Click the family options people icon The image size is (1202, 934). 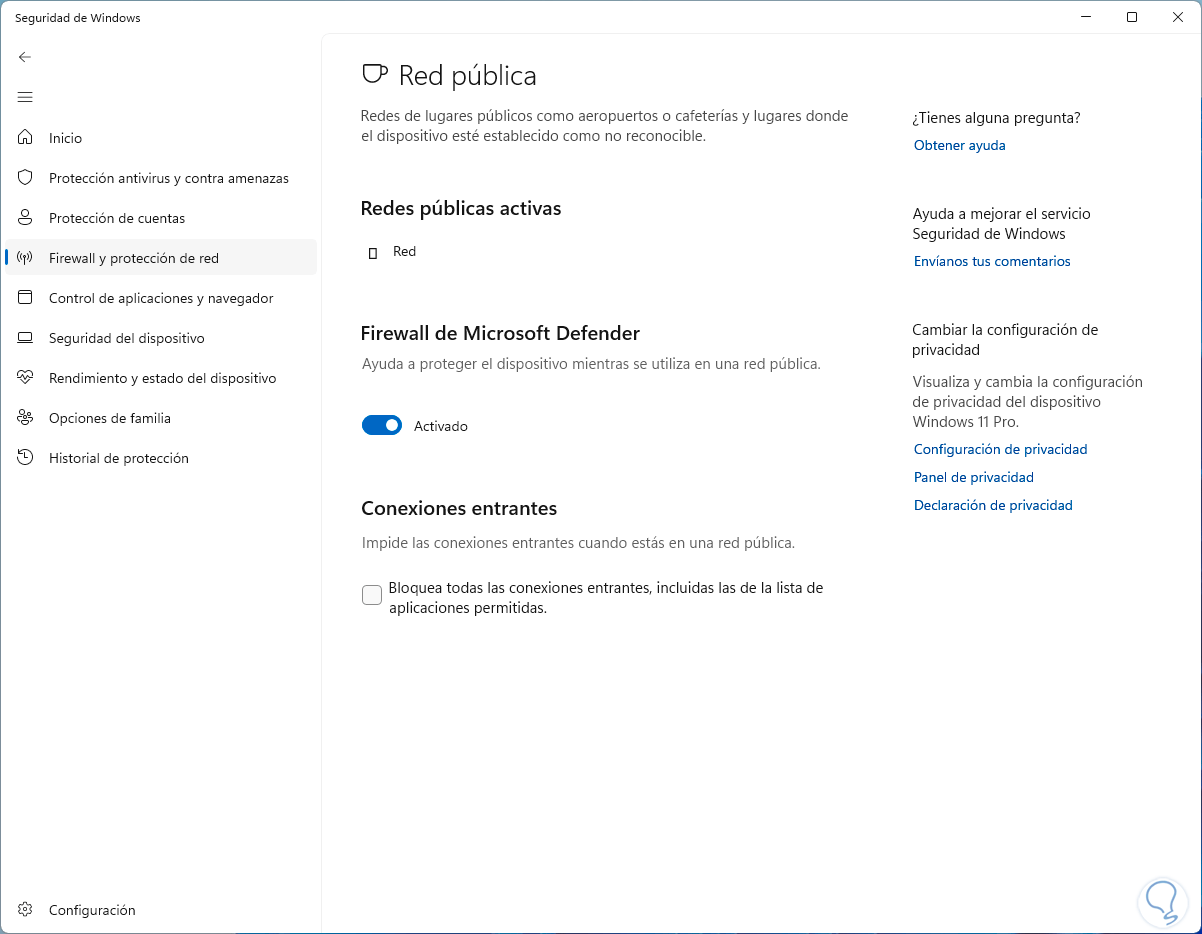pos(26,418)
